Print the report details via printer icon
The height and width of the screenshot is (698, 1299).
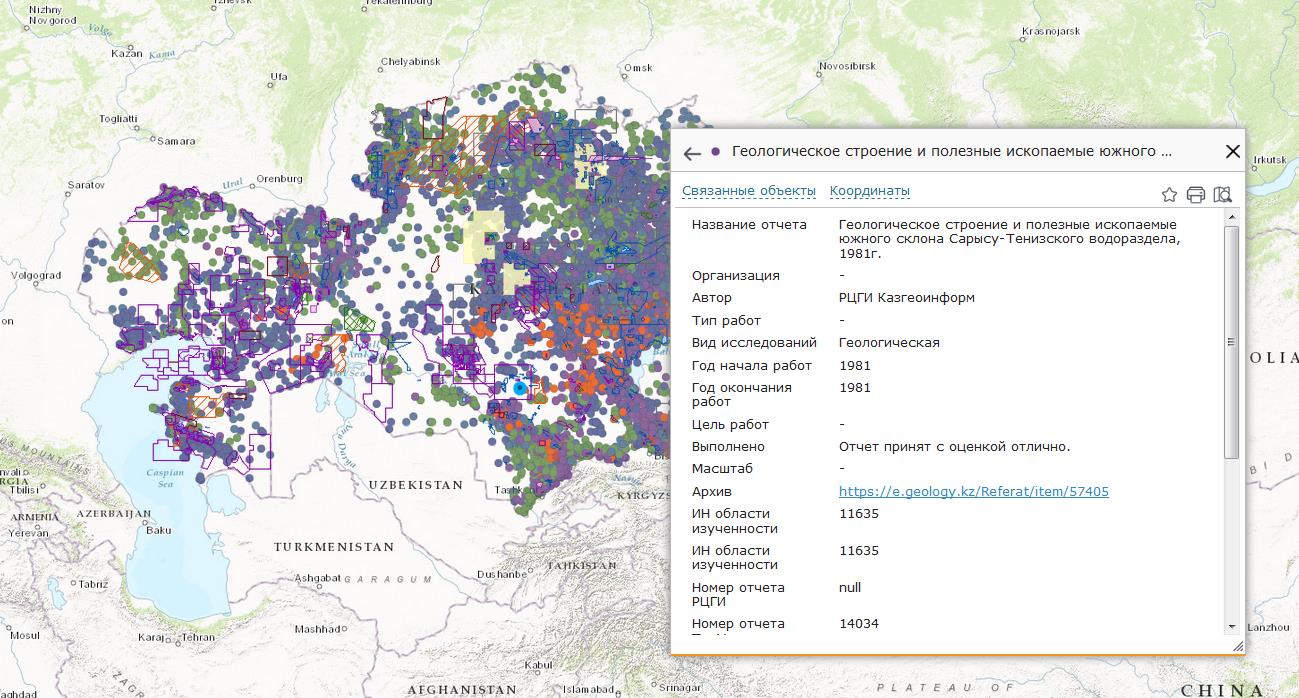tap(1195, 195)
